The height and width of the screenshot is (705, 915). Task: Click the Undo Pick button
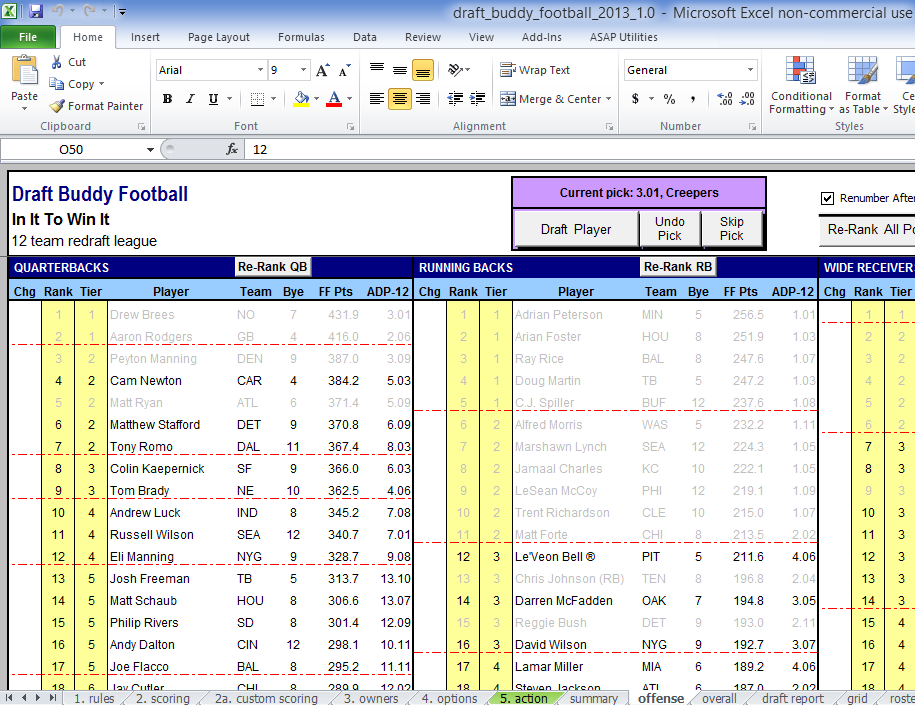click(x=669, y=229)
